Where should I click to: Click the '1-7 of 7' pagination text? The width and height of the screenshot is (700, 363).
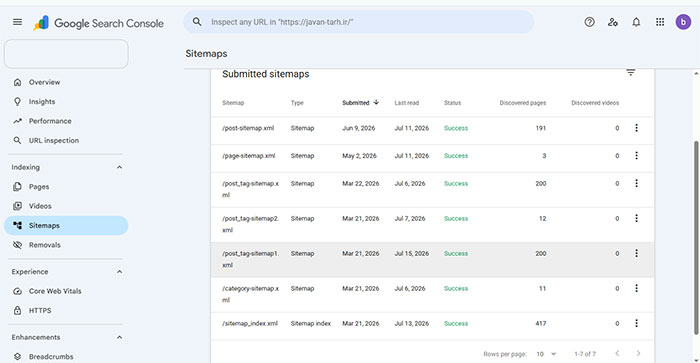click(585, 354)
